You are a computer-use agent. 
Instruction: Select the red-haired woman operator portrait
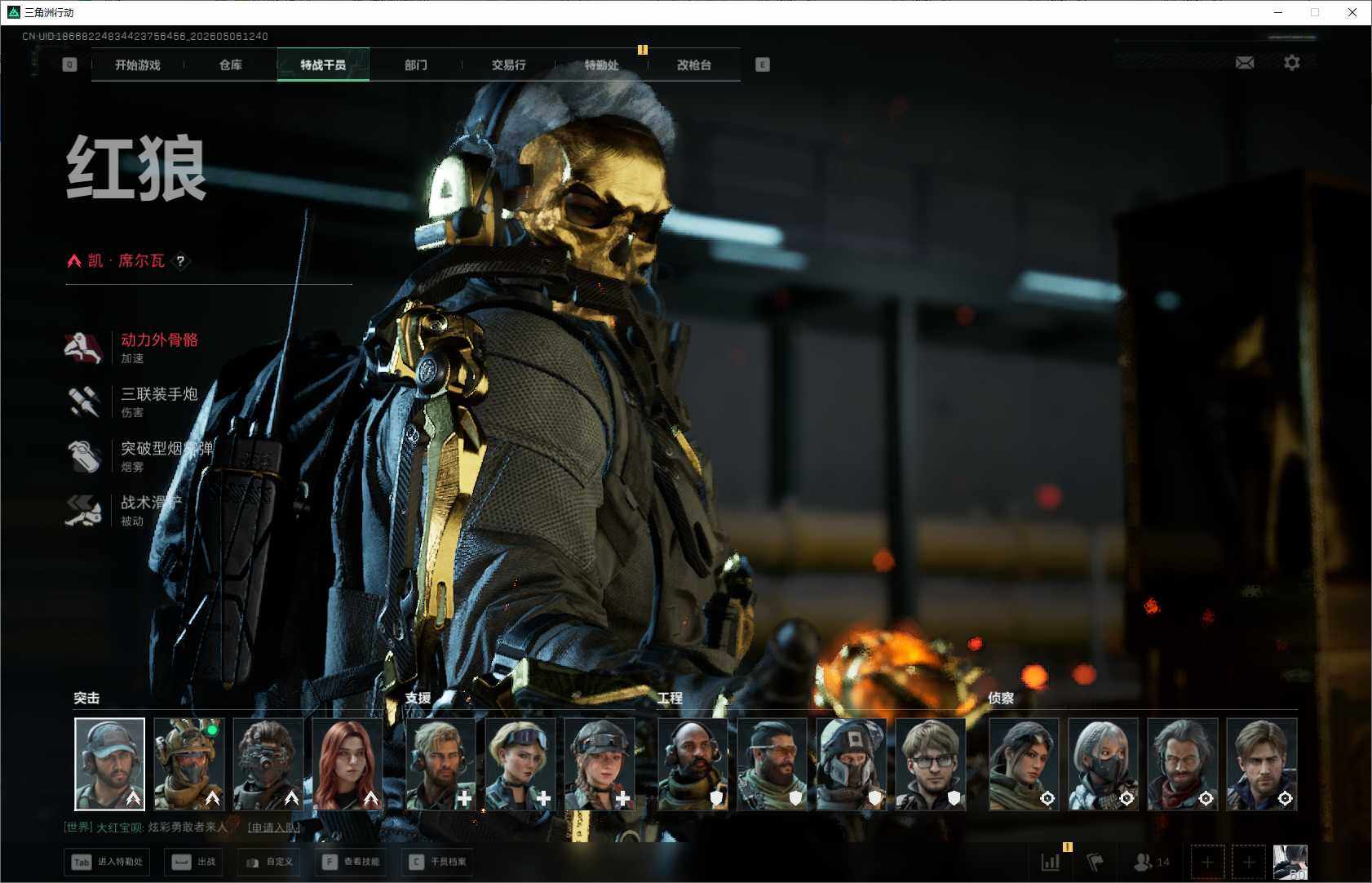(x=347, y=764)
